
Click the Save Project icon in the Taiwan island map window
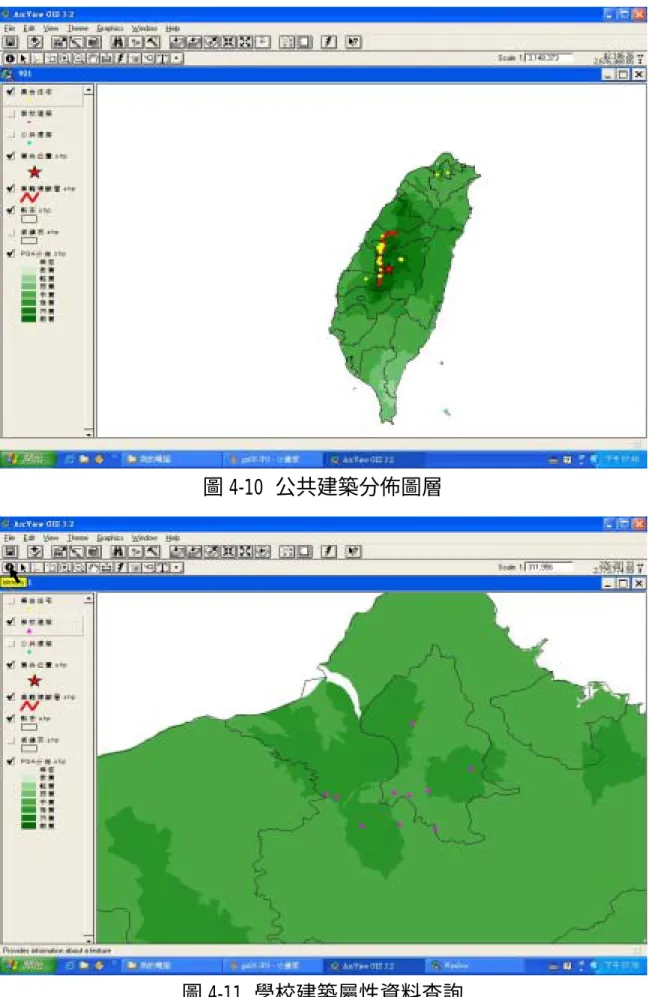point(11,42)
